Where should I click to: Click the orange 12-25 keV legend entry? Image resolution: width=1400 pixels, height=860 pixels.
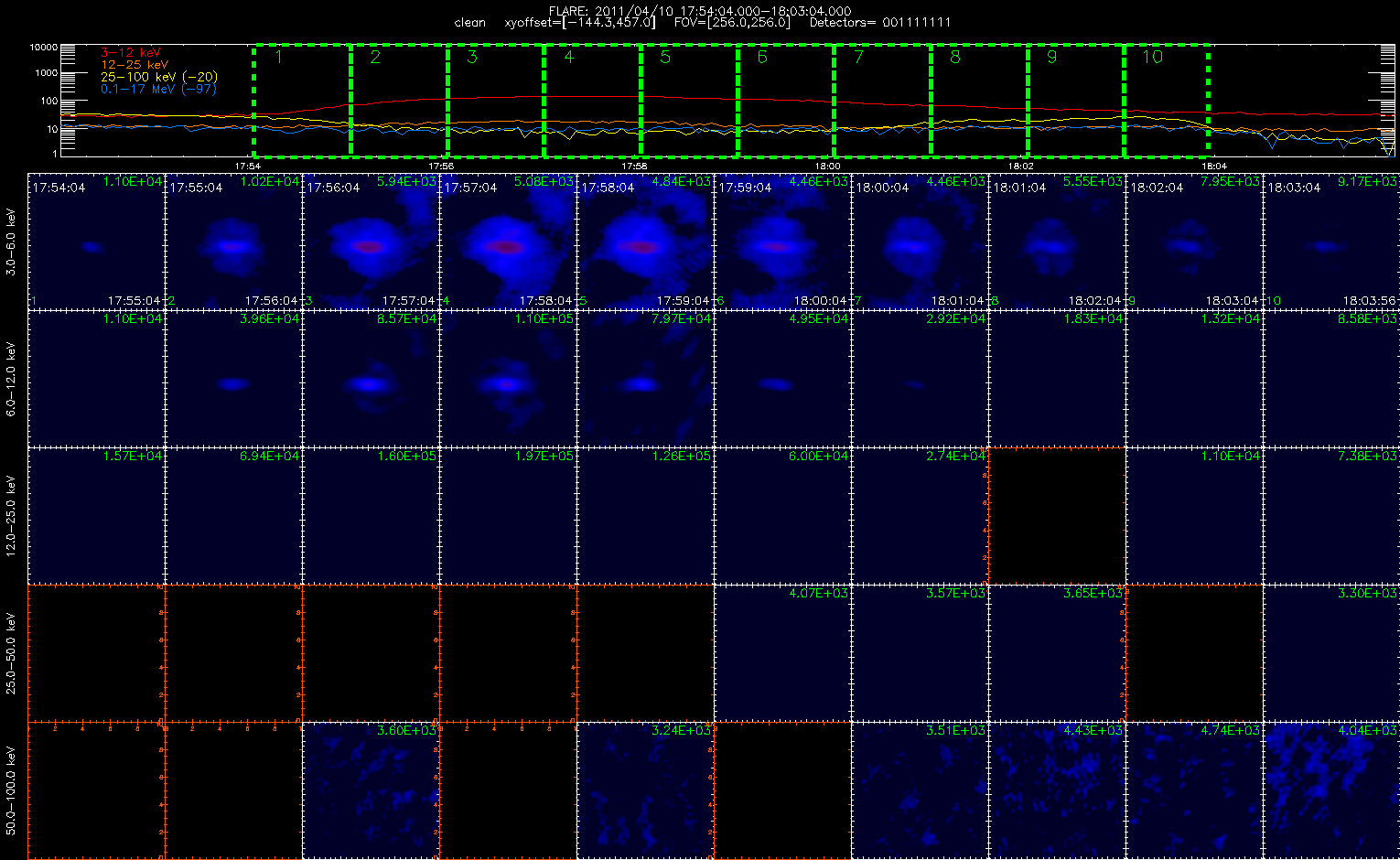pos(135,65)
